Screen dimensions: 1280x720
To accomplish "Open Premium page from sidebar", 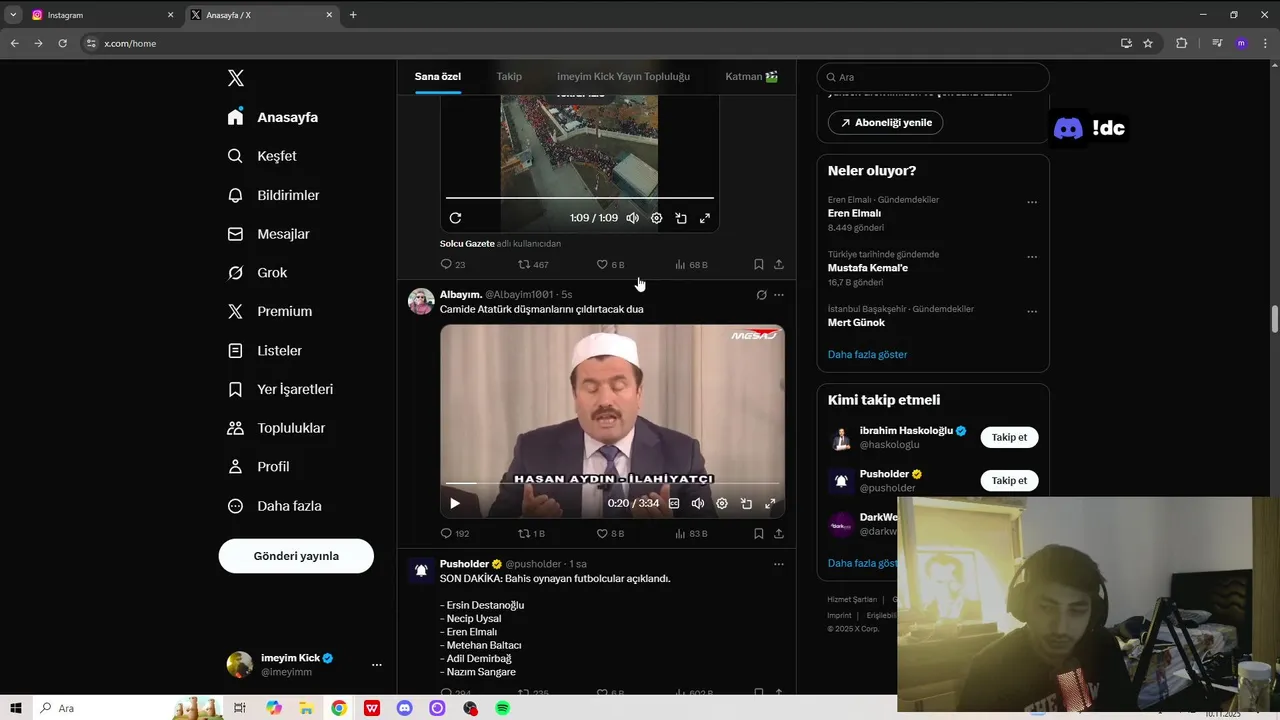I will coord(269,311).
